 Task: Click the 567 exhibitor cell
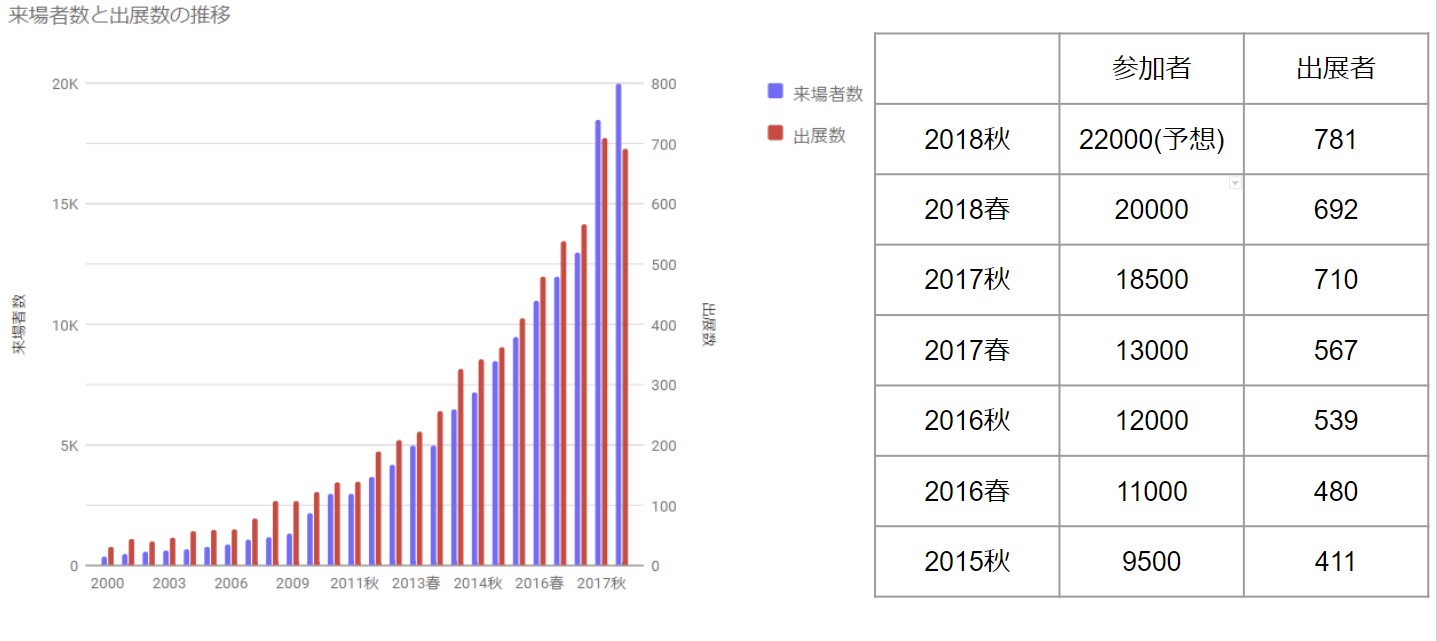pos(1336,350)
